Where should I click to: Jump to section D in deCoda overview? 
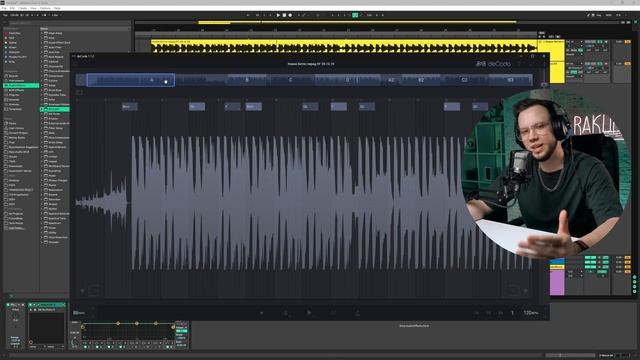347,80
